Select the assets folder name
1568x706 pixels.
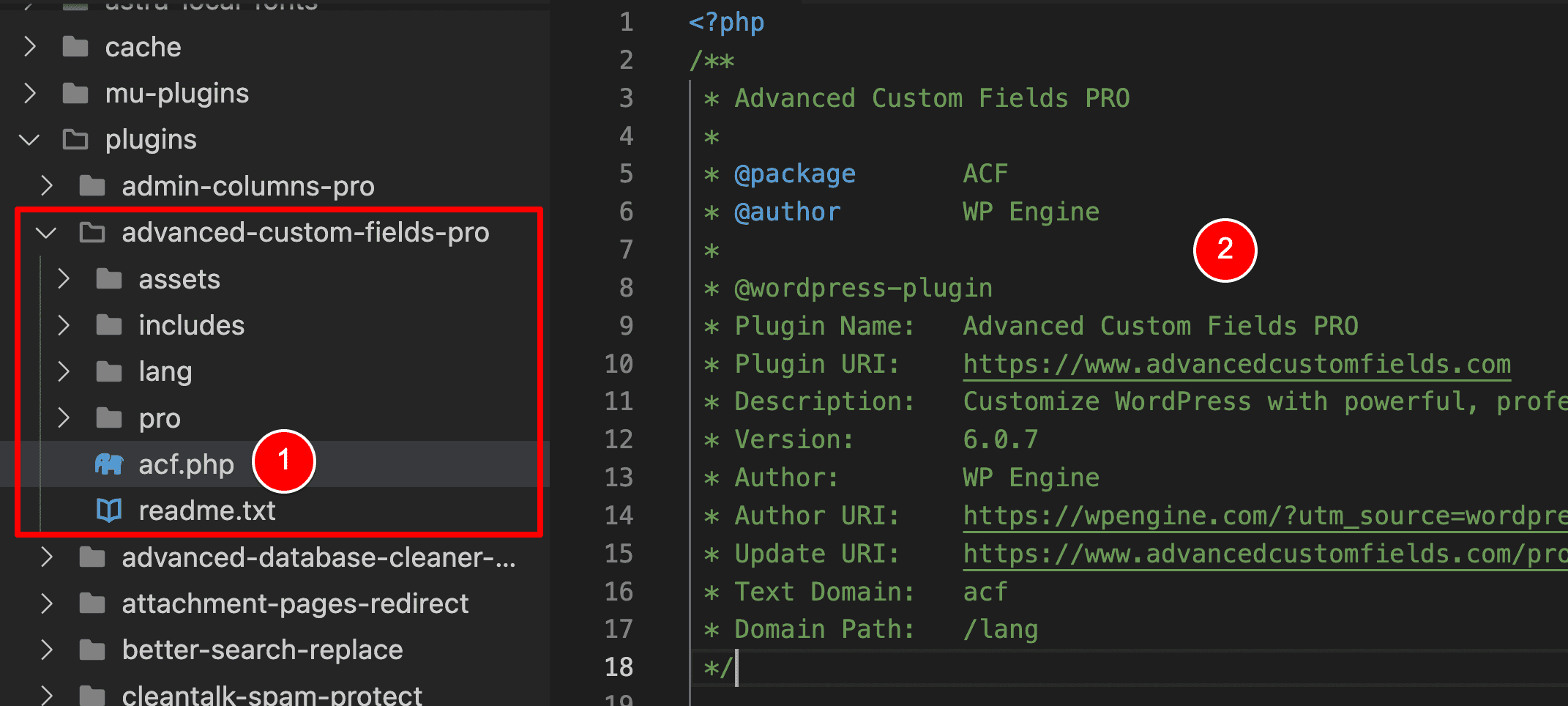tap(179, 279)
